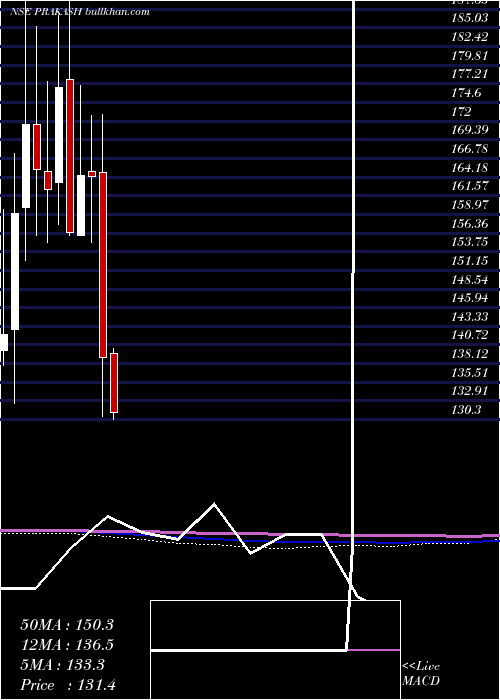Click the 161.57 price axis label
This screenshot has height=700, width=500.
[x=470, y=186]
